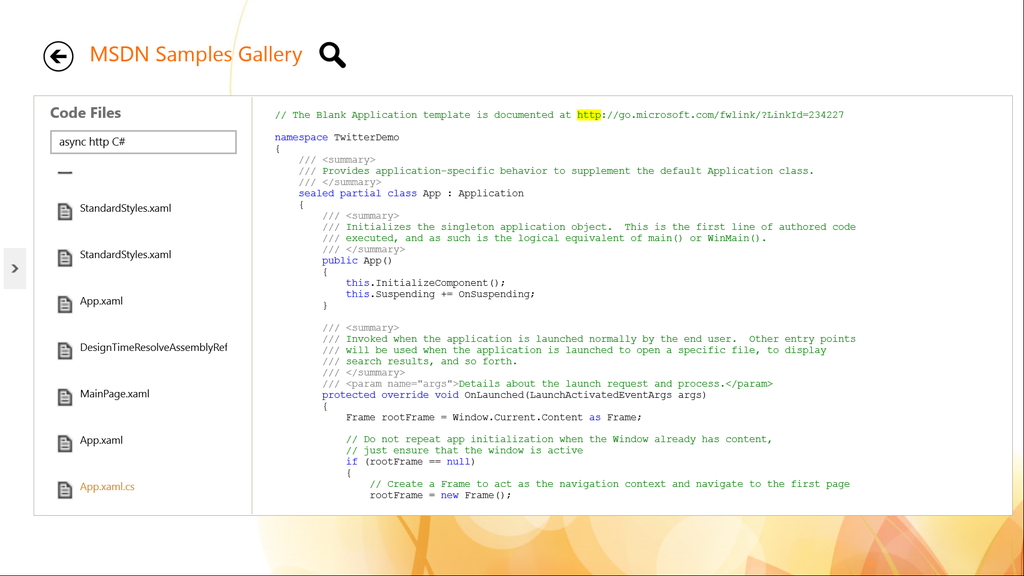Select first App.xaml in Code Files
Image resolution: width=1024 pixels, height=576 pixels.
click(101, 301)
